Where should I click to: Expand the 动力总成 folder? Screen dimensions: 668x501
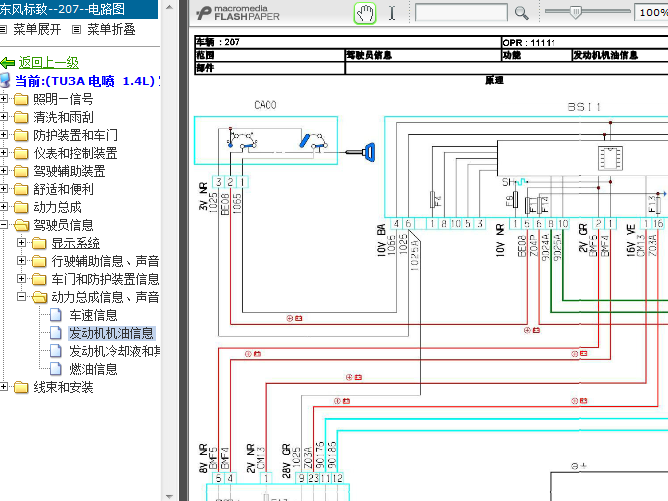pos(4,207)
